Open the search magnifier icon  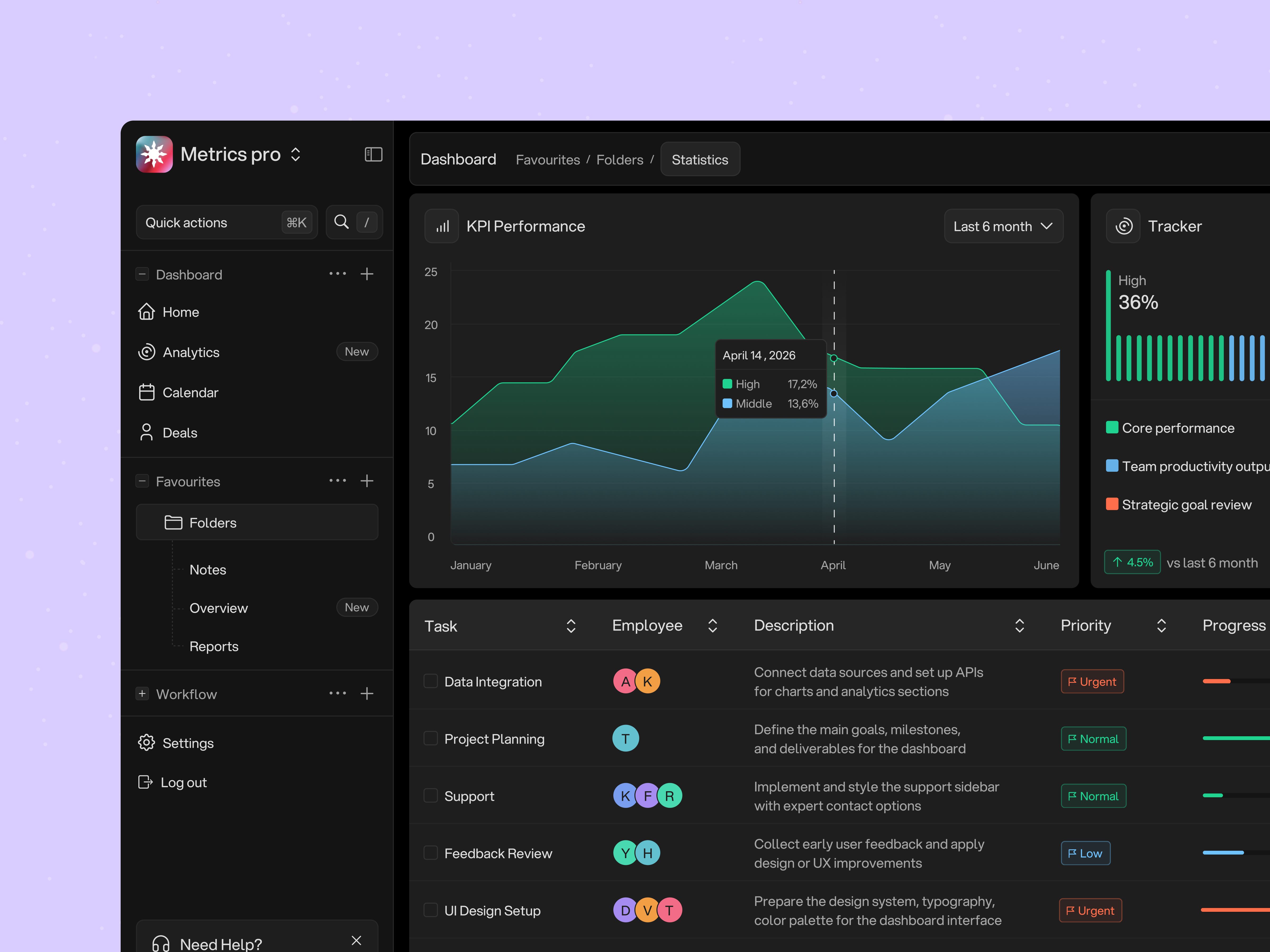pos(341,222)
